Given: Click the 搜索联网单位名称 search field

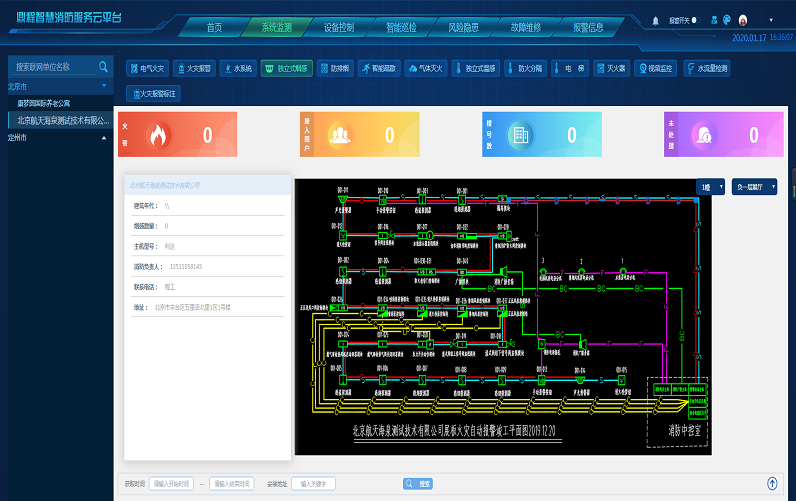Looking at the screenshot, I should [x=55, y=66].
